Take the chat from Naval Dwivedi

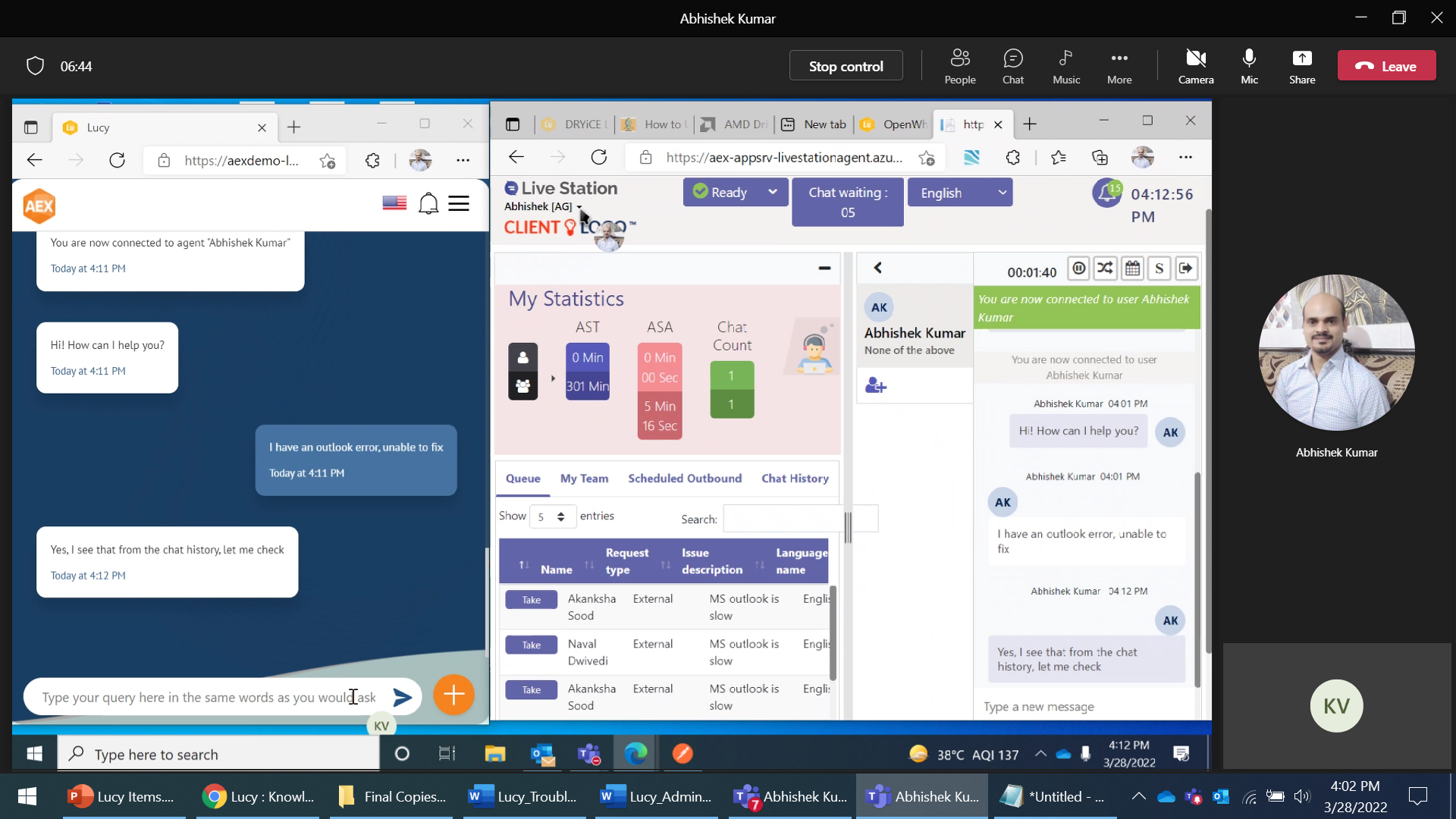(x=530, y=644)
